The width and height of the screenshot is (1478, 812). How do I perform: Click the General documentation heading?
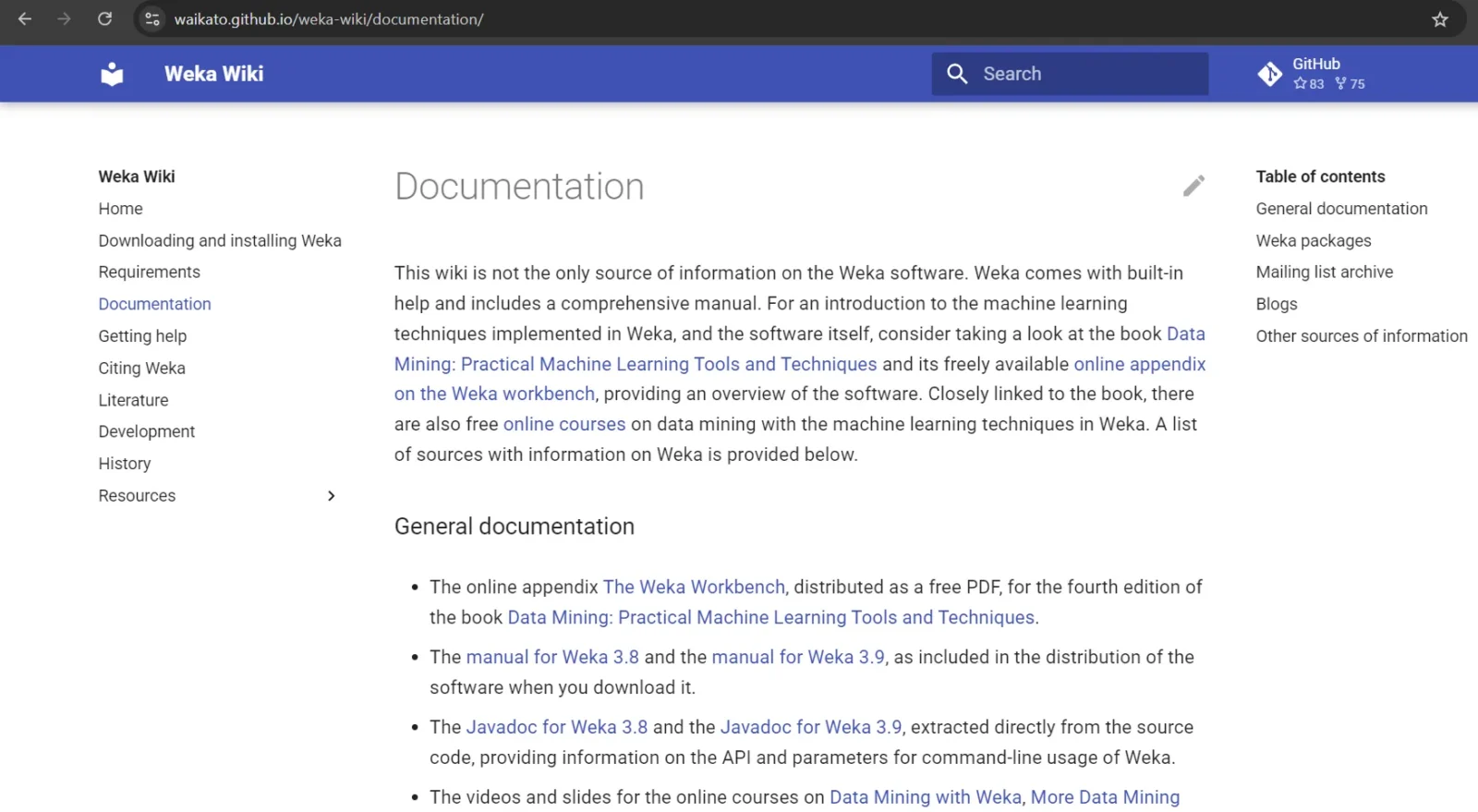(515, 527)
